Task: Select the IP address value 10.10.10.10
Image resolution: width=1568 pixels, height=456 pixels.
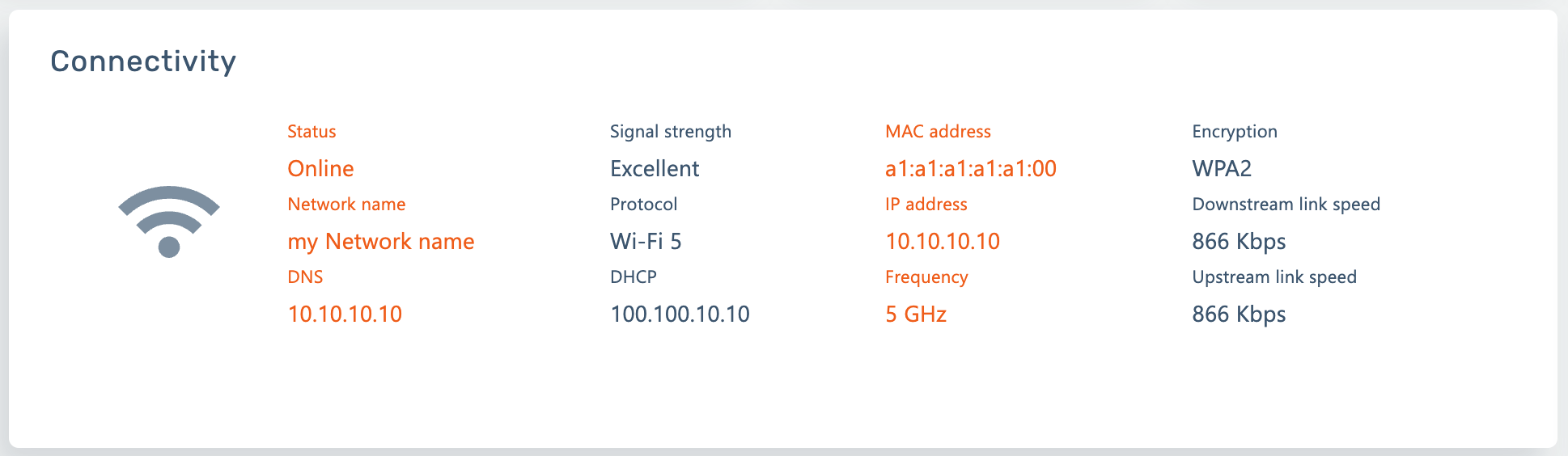Action: click(943, 241)
